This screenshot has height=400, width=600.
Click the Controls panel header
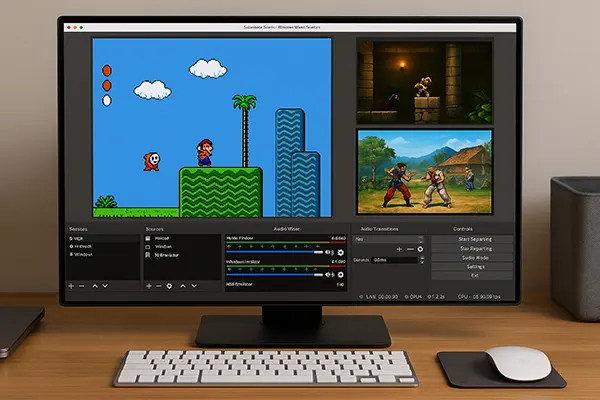click(463, 229)
